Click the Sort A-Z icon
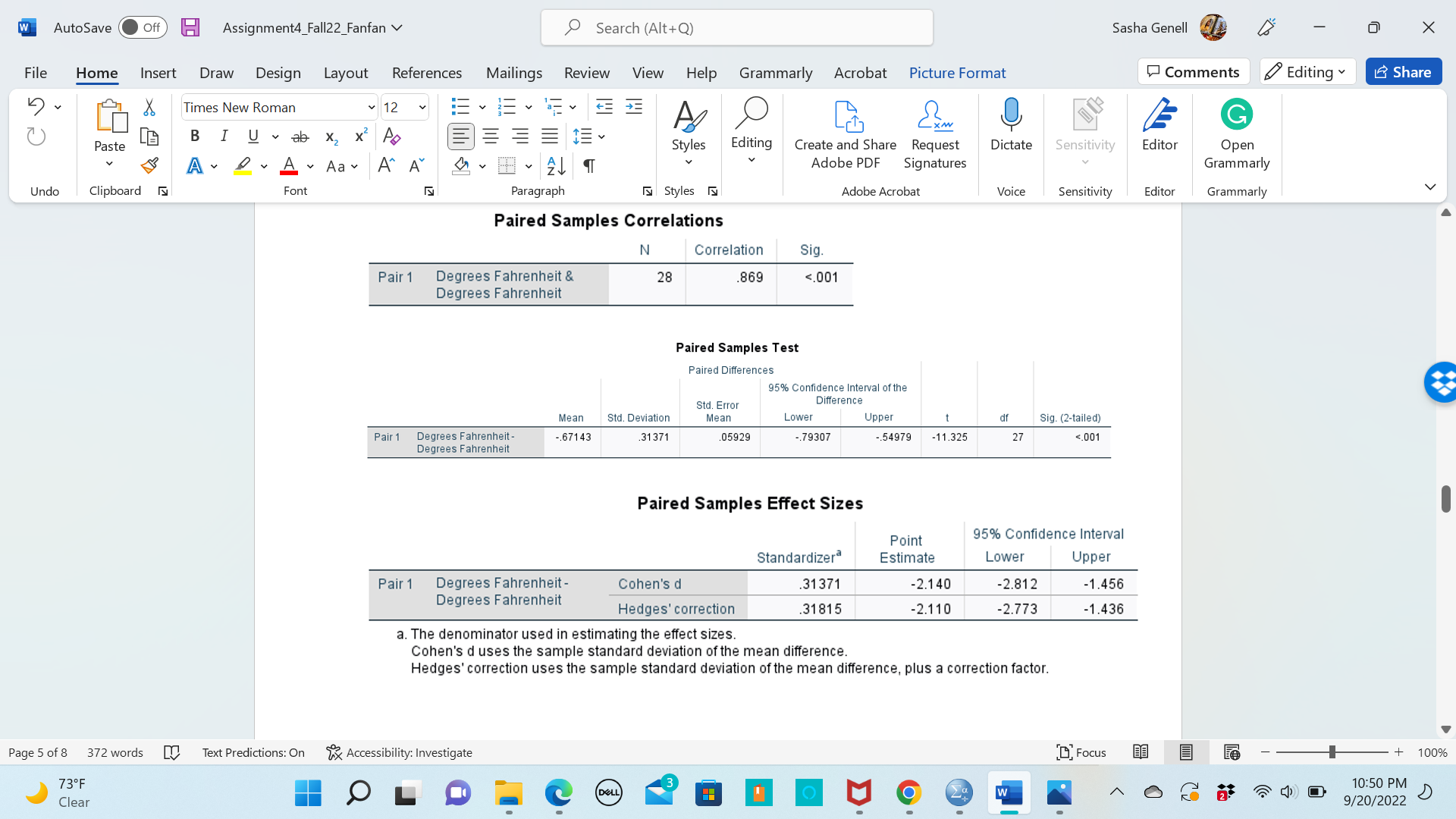Viewport: 1456px width, 819px height. coord(556,165)
